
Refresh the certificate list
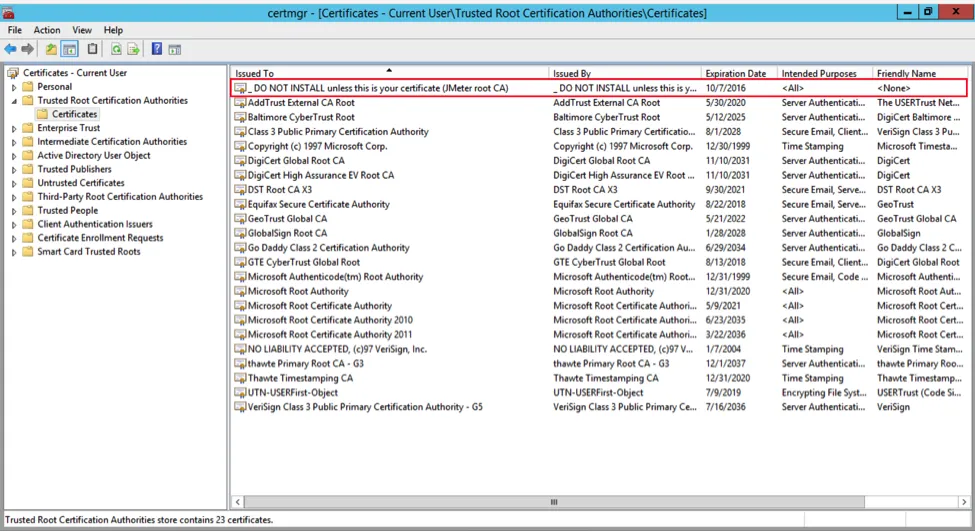pyautogui.click(x=116, y=49)
